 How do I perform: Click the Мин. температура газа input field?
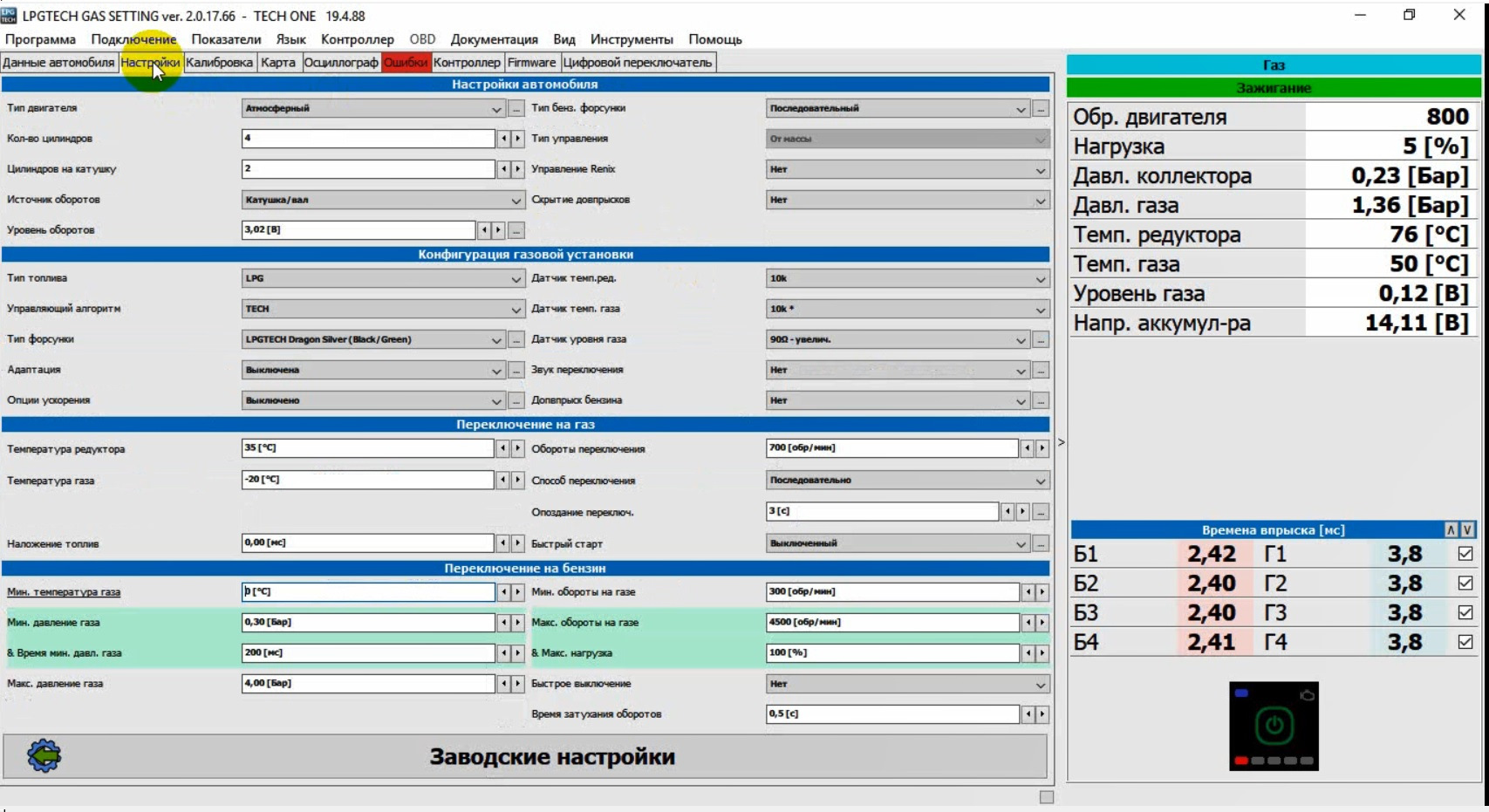tap(368, 592)
